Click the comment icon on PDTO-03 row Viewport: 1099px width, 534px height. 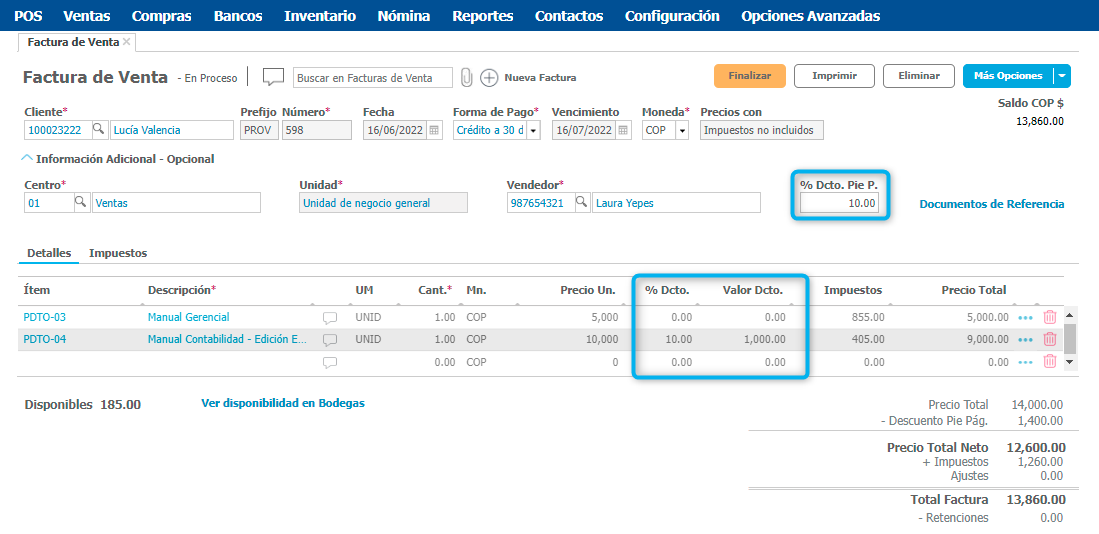pos(330,318)
